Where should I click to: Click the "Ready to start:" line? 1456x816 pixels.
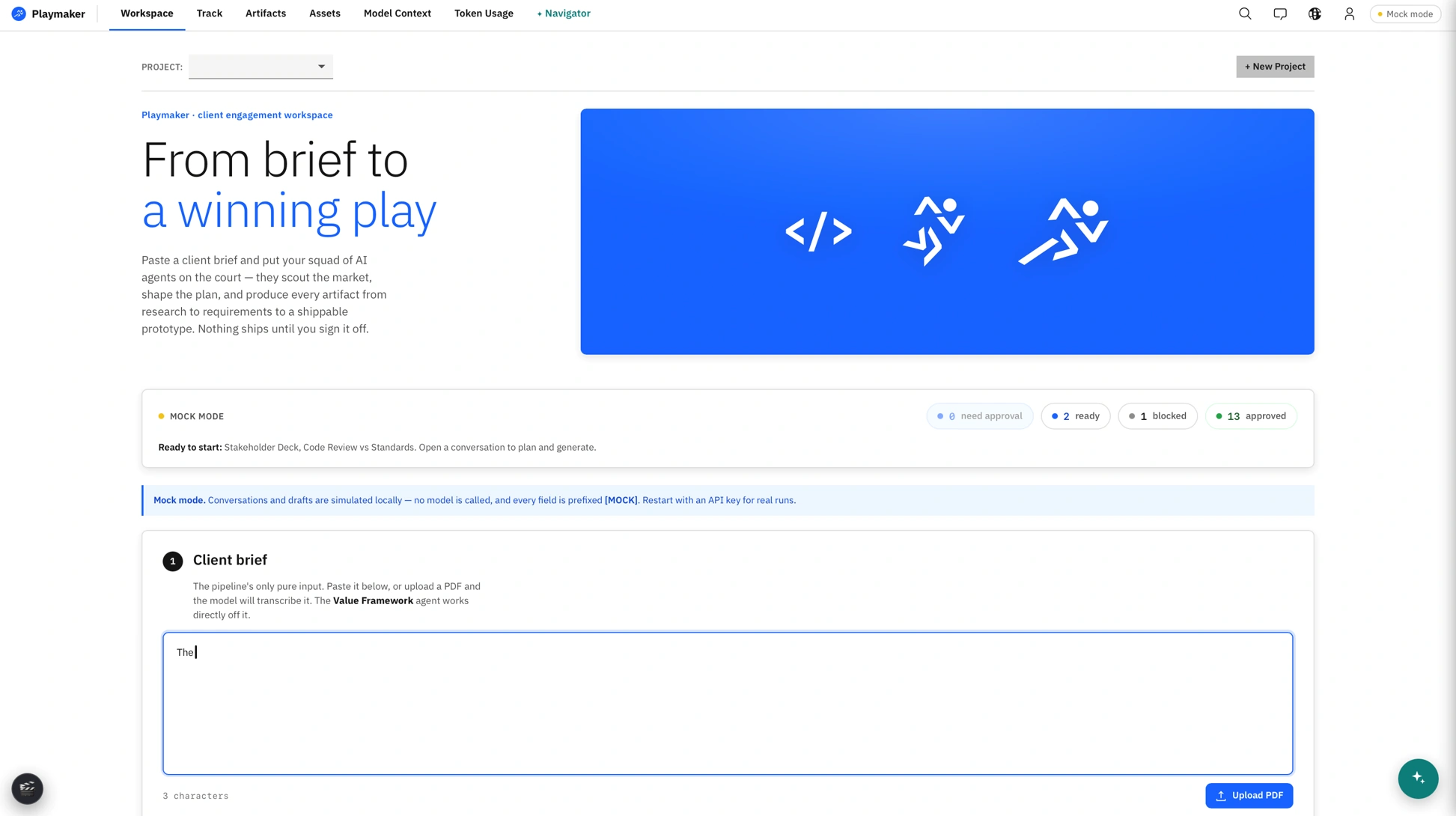[377, 448]
